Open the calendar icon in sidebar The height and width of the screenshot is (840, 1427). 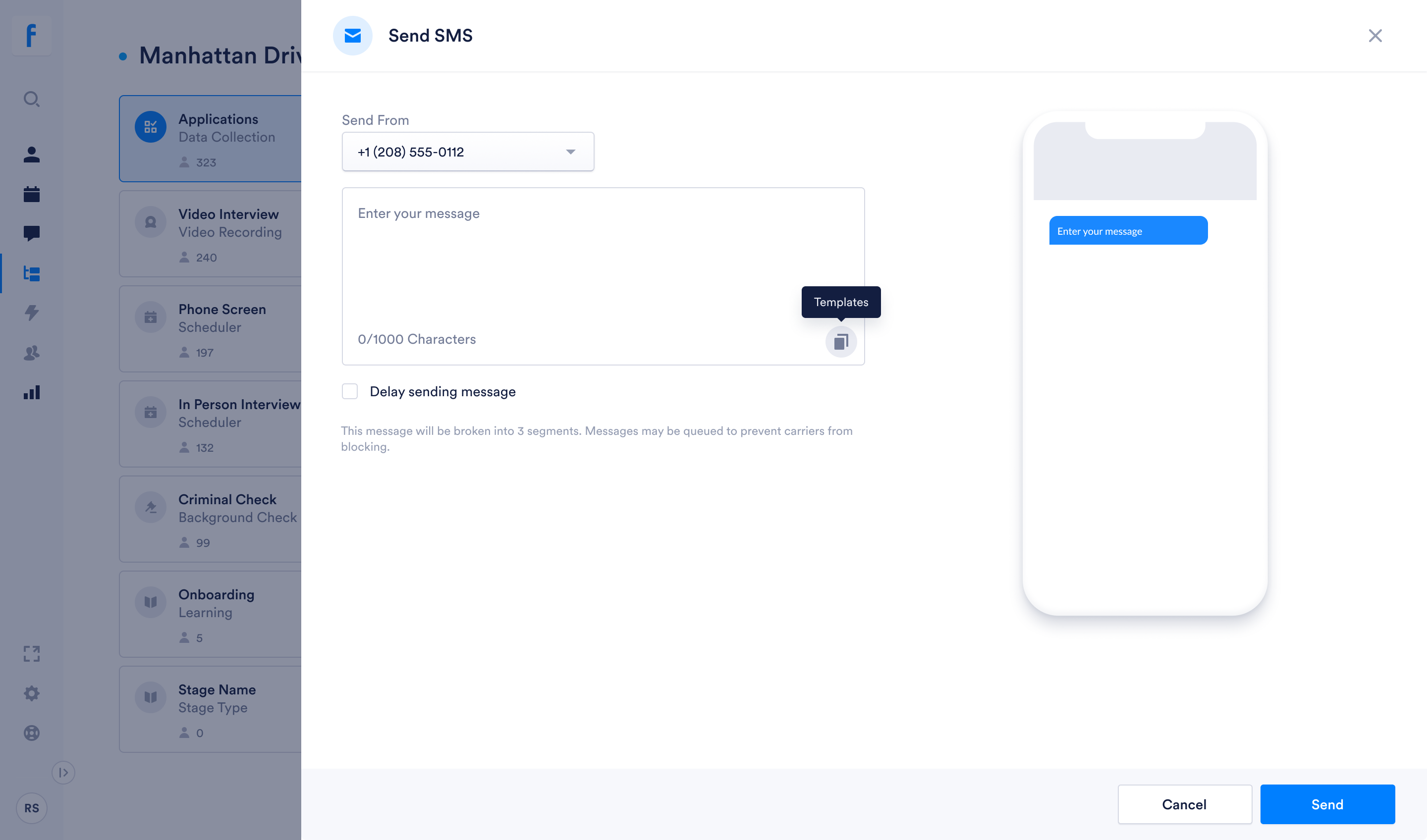click(32, 194)
